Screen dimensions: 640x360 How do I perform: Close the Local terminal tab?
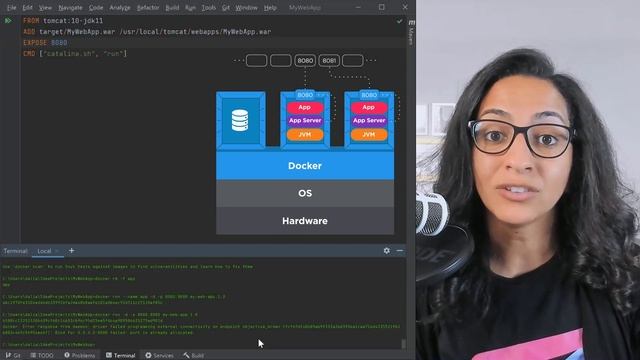[x=57, y=251]
